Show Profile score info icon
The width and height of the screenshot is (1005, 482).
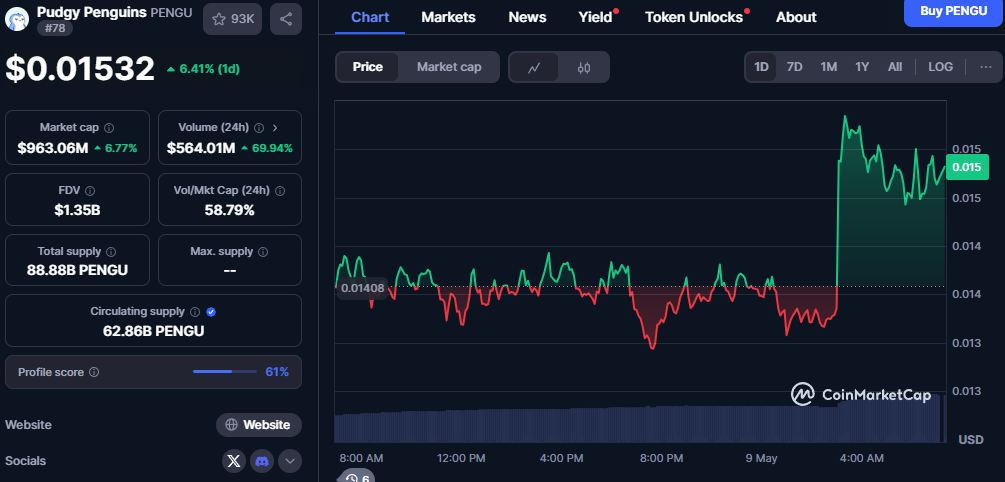(94, 372)
